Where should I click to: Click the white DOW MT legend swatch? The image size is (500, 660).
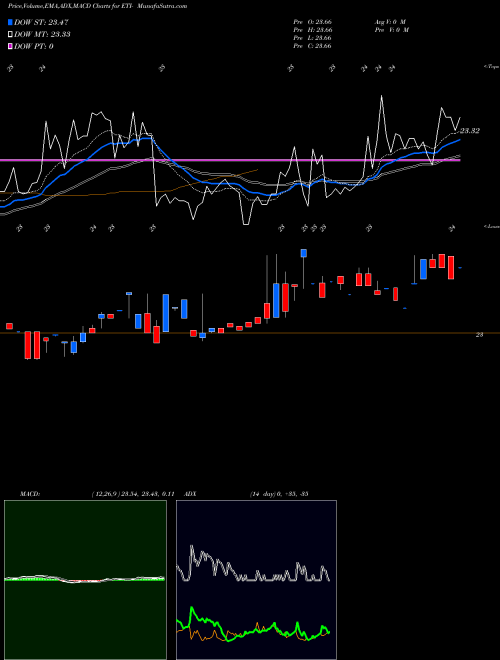[x=10, y=35]
